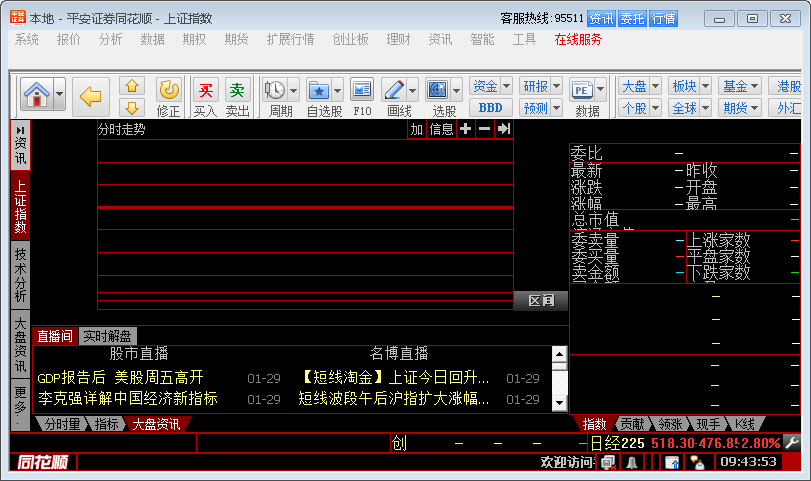
Task: Click the plus zoom-in icon in chart header
Action: 465,129
